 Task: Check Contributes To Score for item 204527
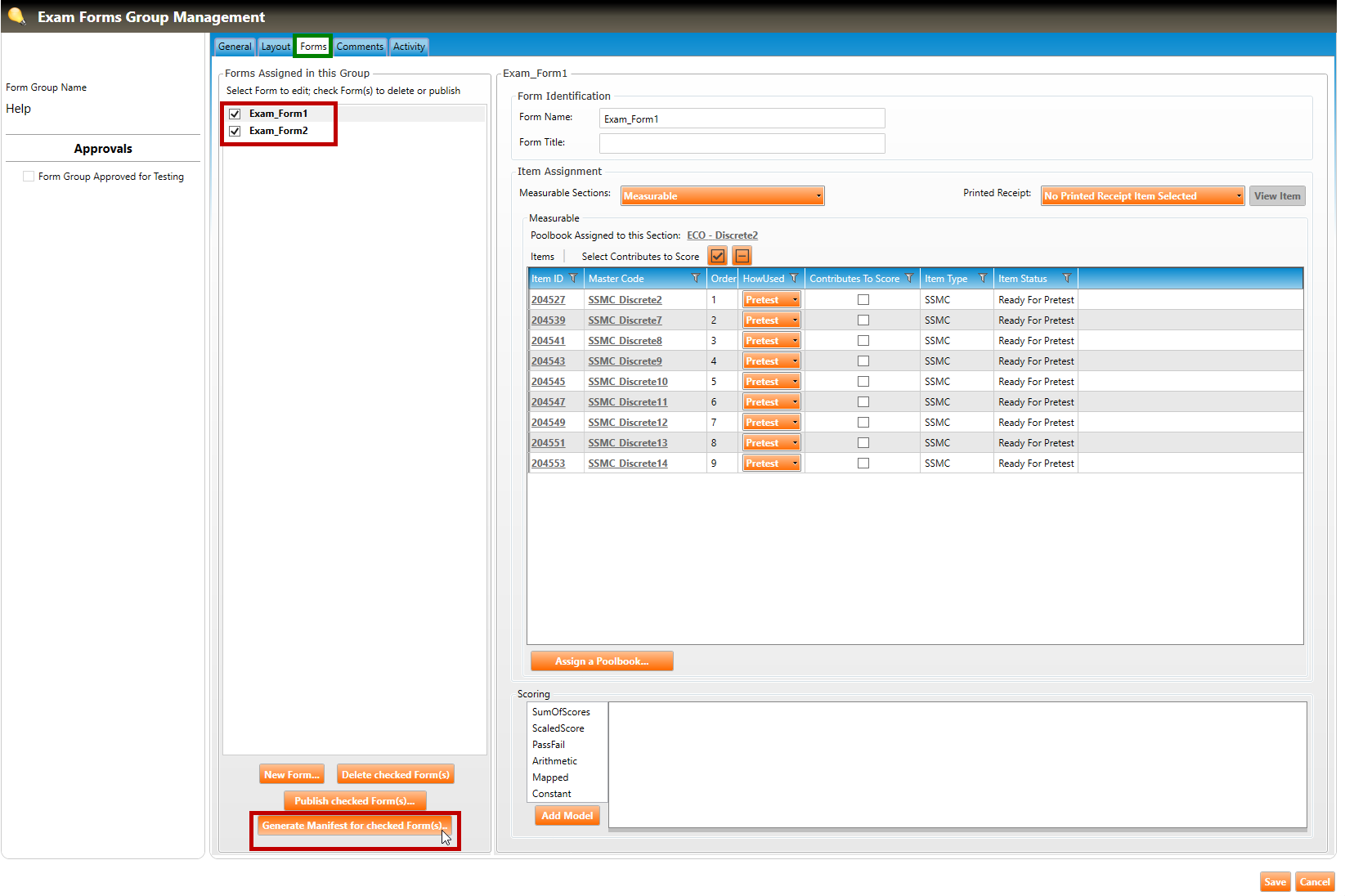pyautogui.click(x=863, y=300)
